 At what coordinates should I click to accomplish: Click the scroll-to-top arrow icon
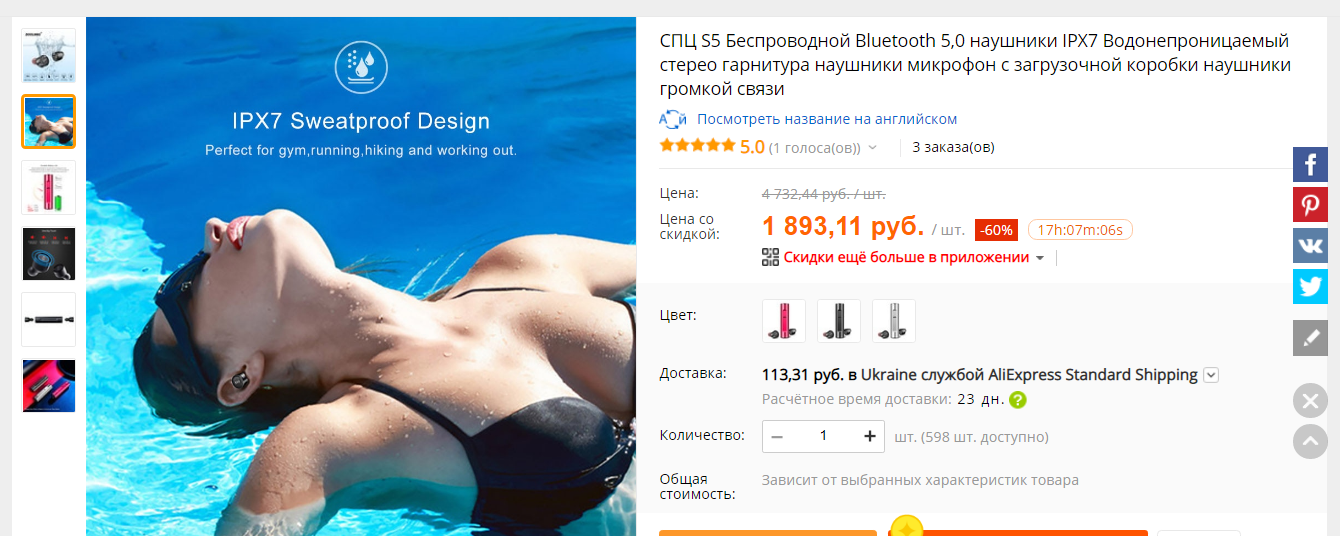(x=1310, y=441)
